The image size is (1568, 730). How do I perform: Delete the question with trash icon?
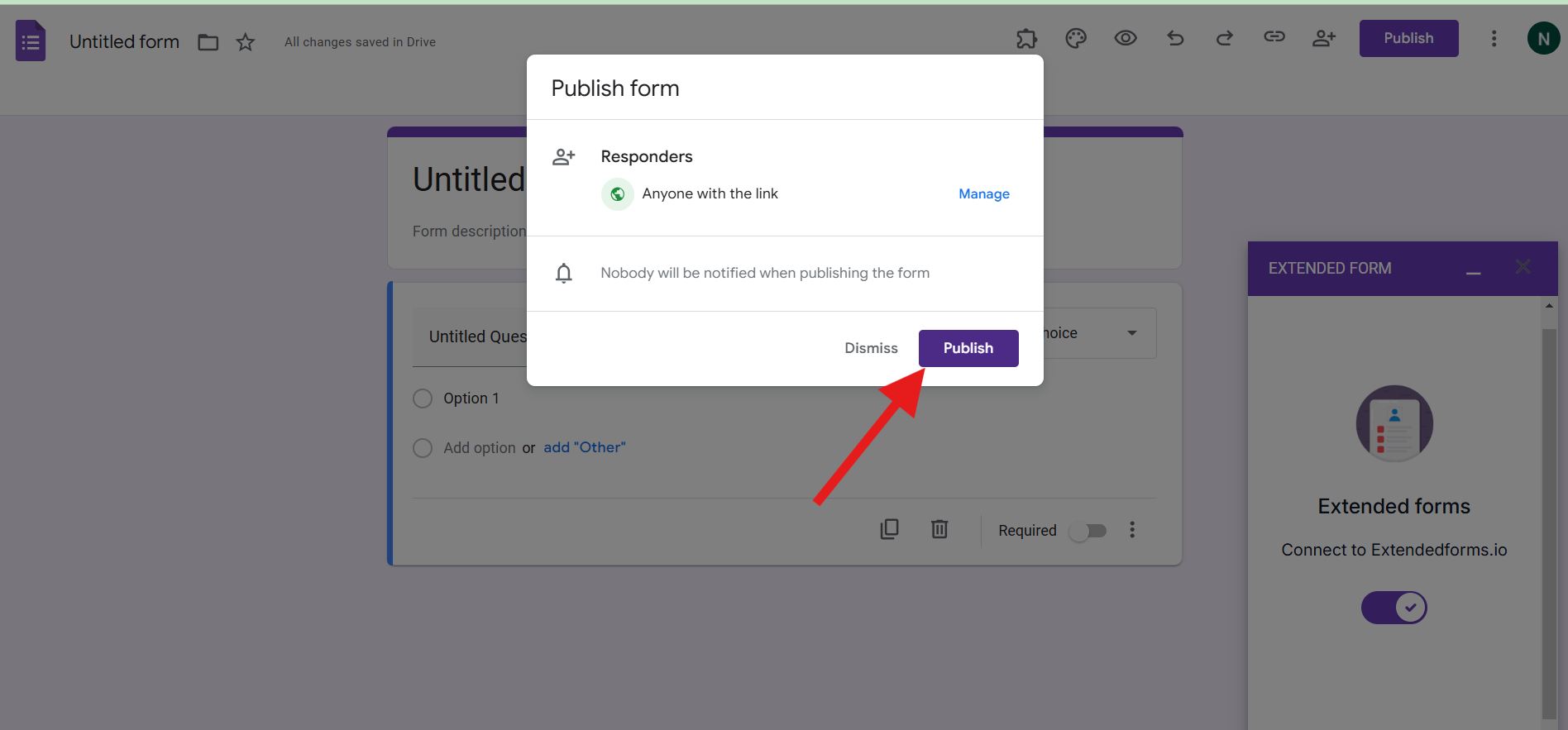tap(939, 529)
